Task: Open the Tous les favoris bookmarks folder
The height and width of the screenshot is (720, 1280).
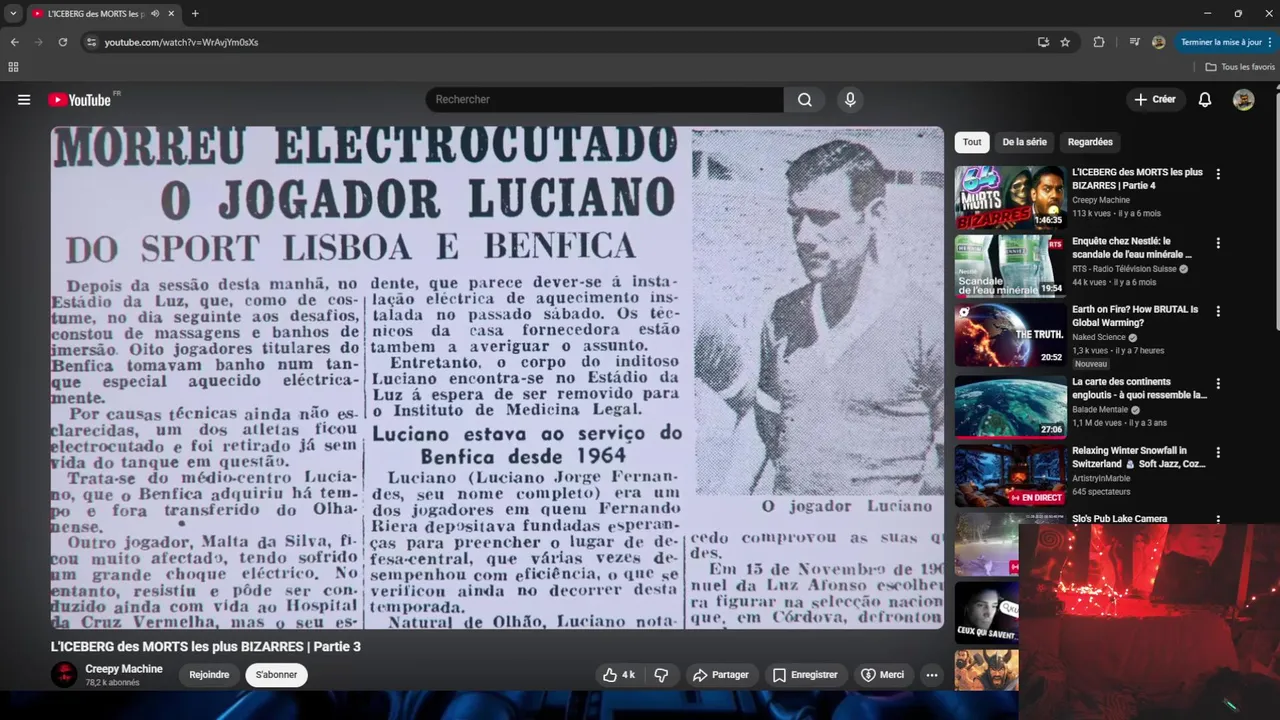Action: [x=1240, y=67]
